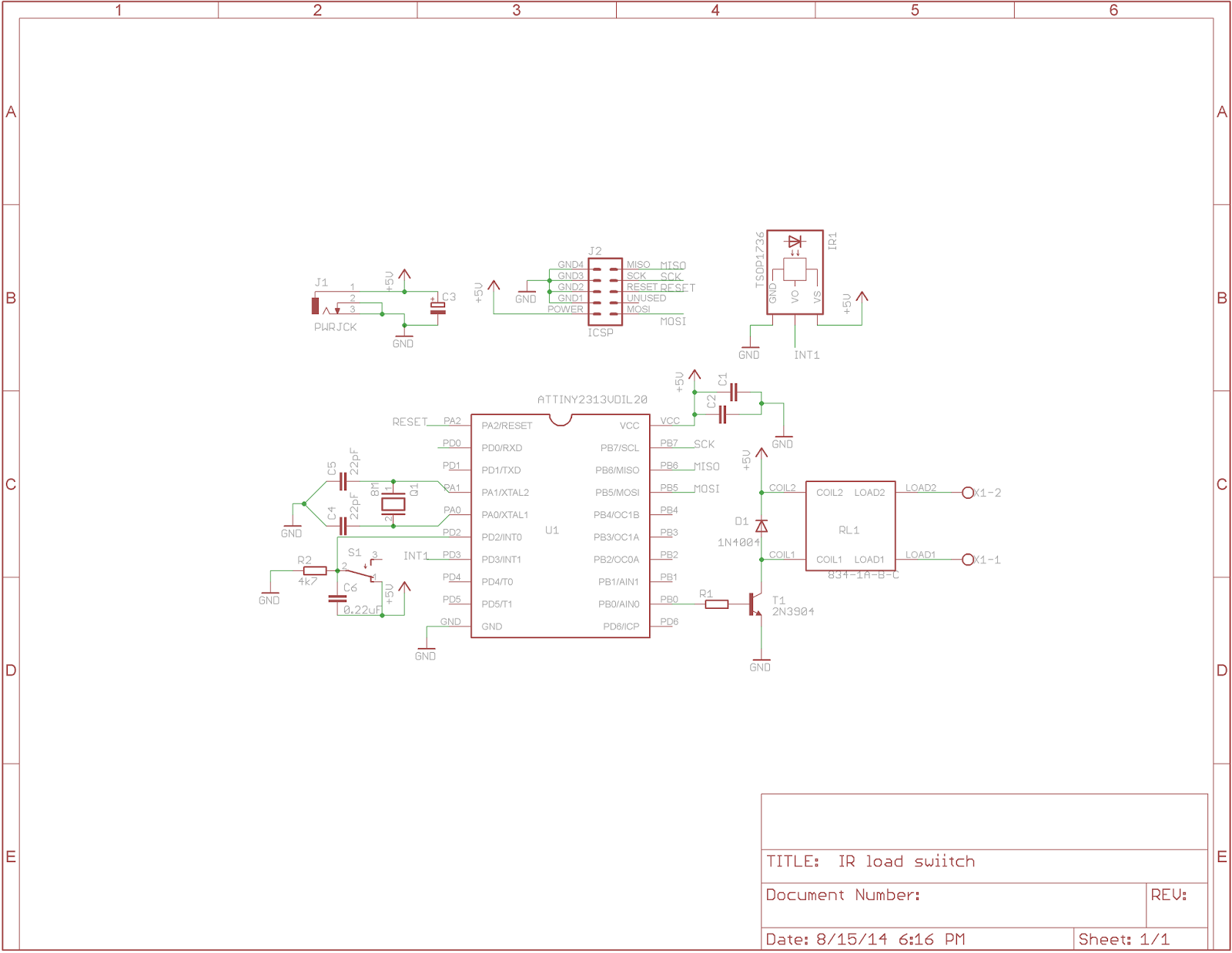Click the R1 resistor symbol

pos(717,604)
